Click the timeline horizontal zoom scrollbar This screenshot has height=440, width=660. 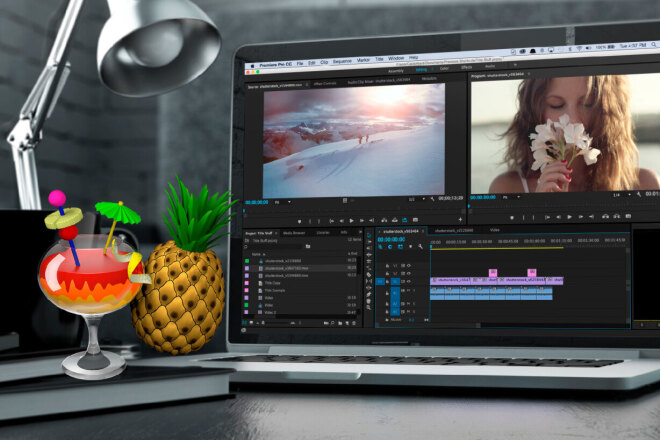click(x=455, y=325)
